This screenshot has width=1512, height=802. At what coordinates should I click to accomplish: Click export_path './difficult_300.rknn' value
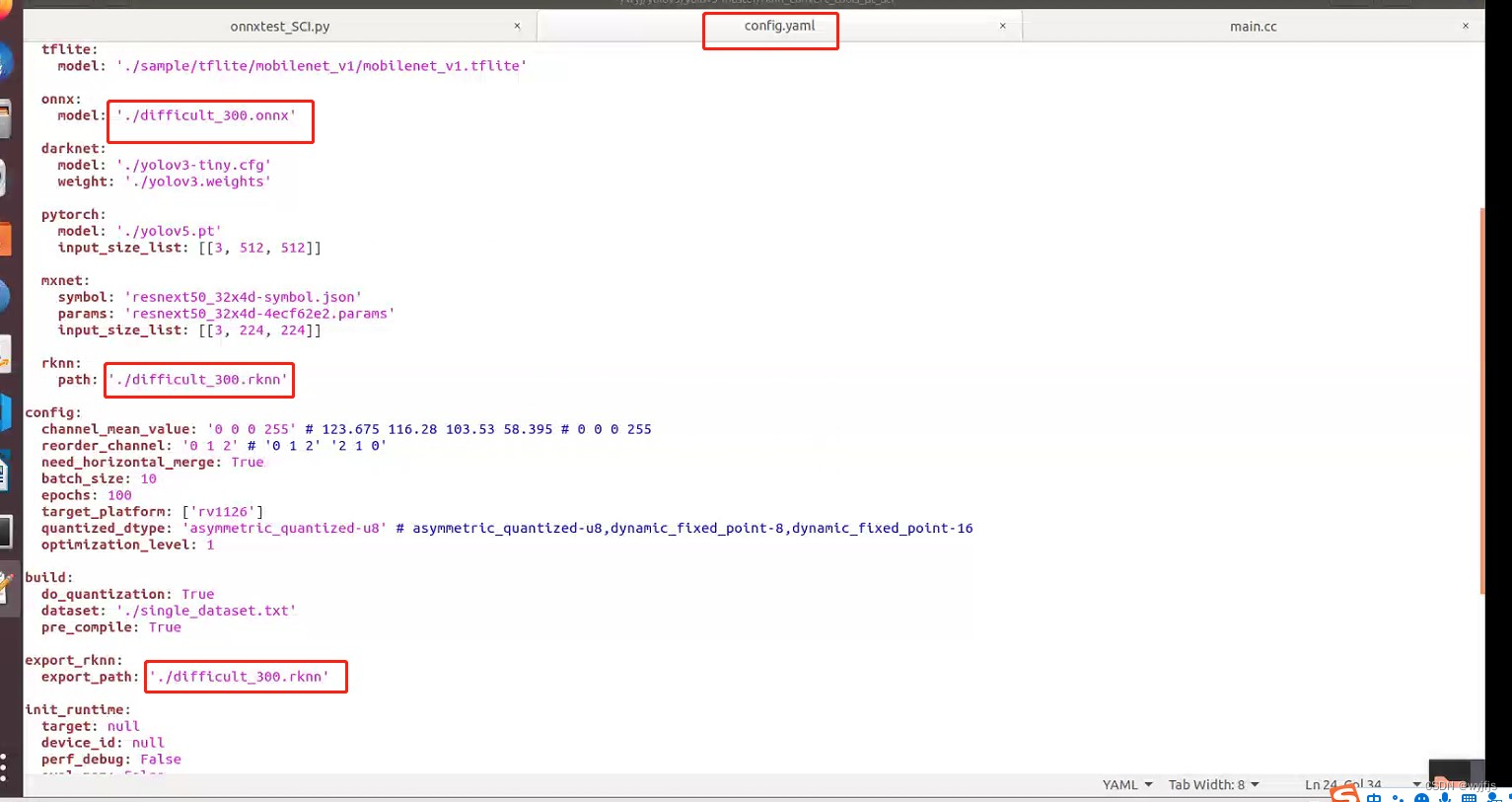tap(239, 677)
